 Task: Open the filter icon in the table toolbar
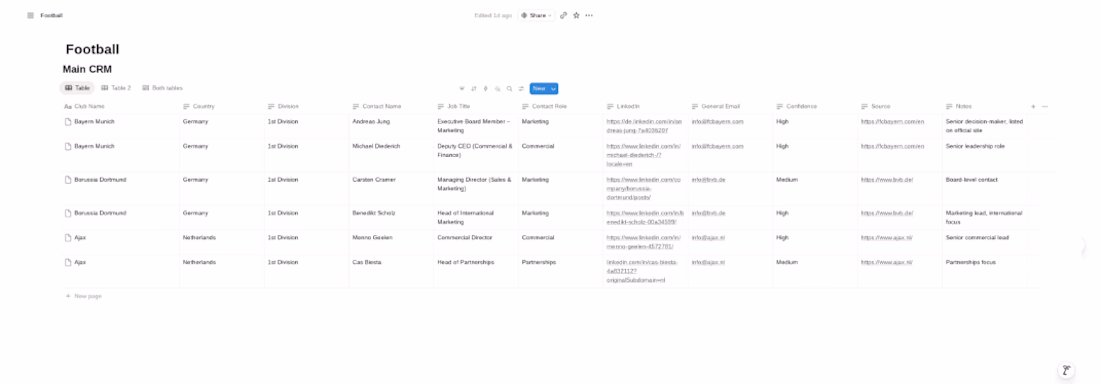coord(462,88)
